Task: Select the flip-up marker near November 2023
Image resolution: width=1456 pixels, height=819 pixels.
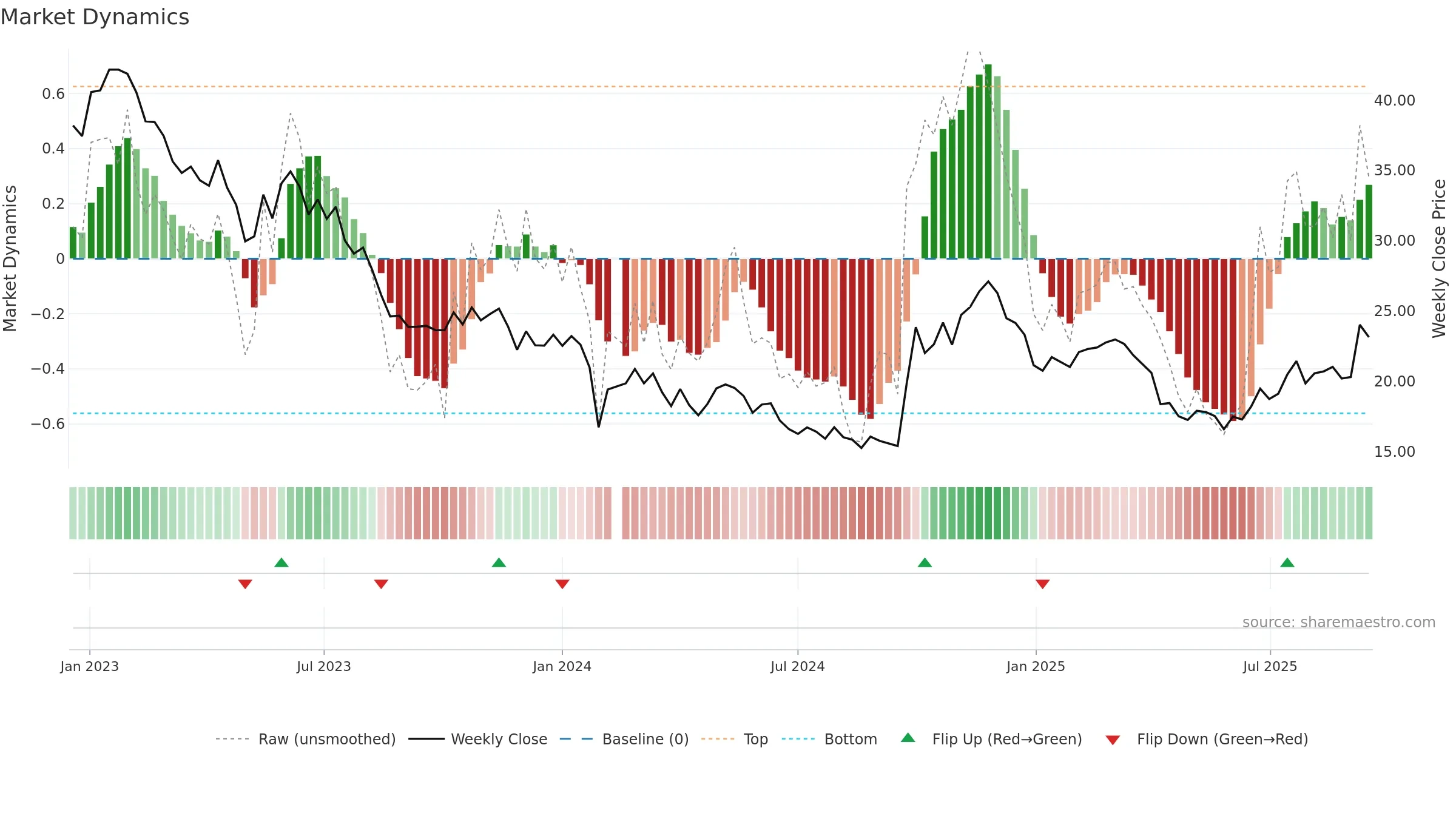Action: pos(499,562)
